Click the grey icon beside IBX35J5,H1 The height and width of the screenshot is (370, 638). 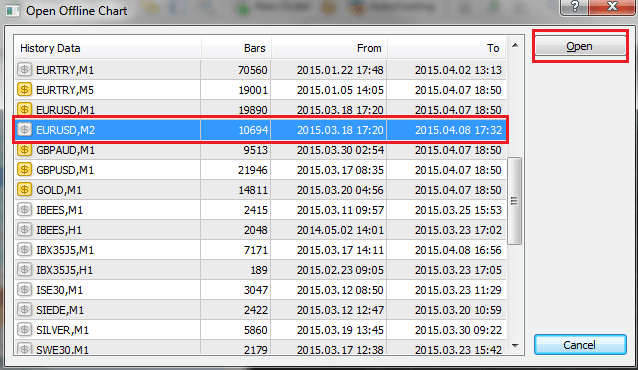coord(24,269)
